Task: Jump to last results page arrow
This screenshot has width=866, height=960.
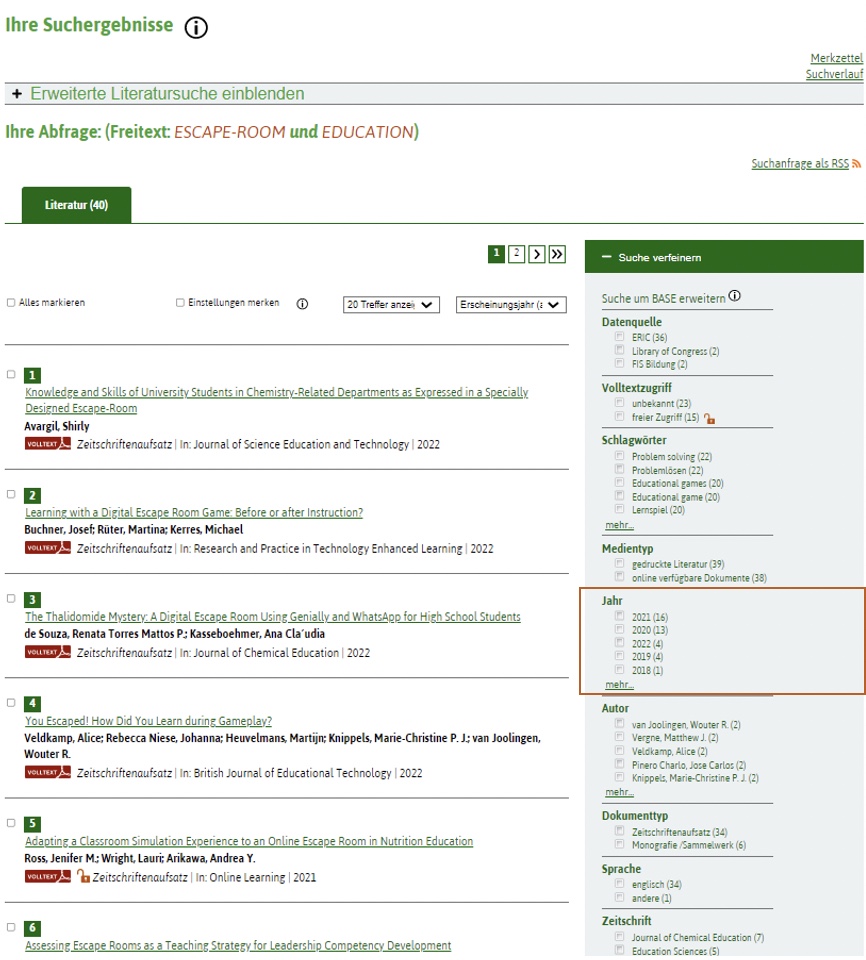Action: coord(557,254)
